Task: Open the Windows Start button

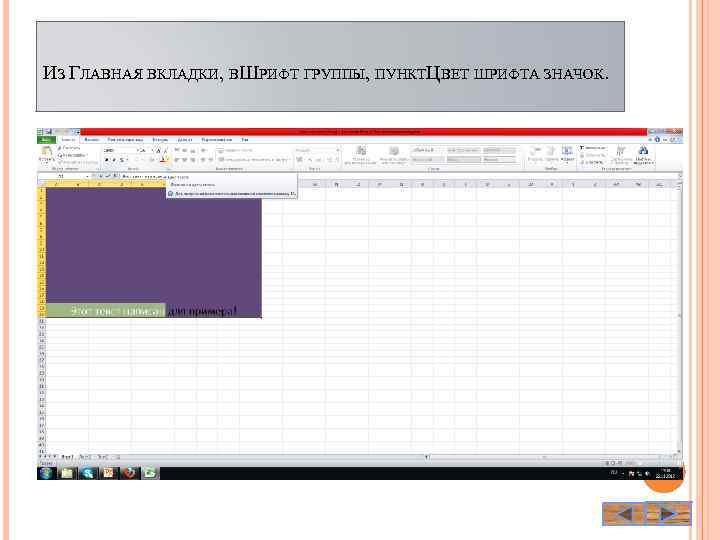Action: (x=46, y=473)
